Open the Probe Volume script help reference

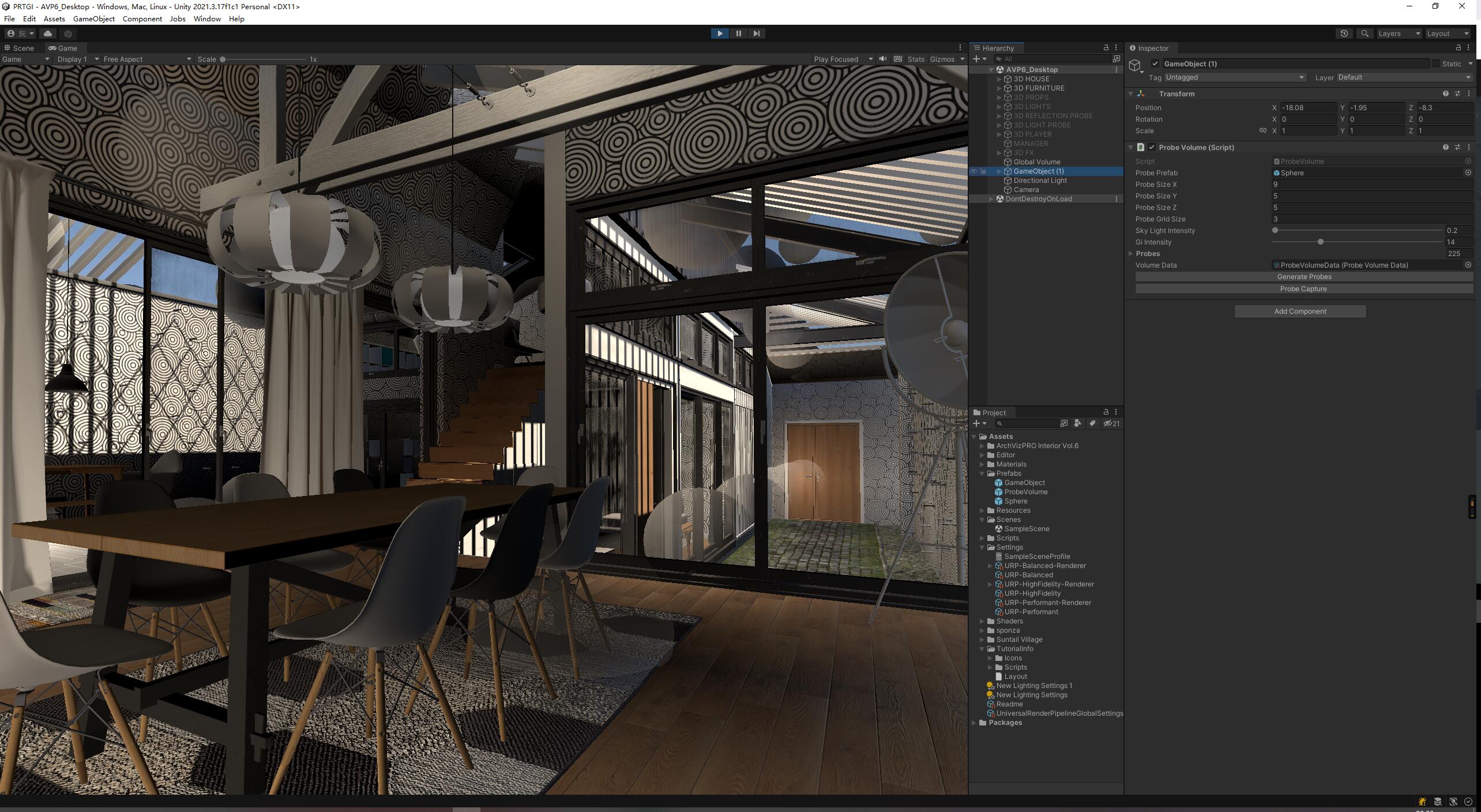tap(1445, 147)
